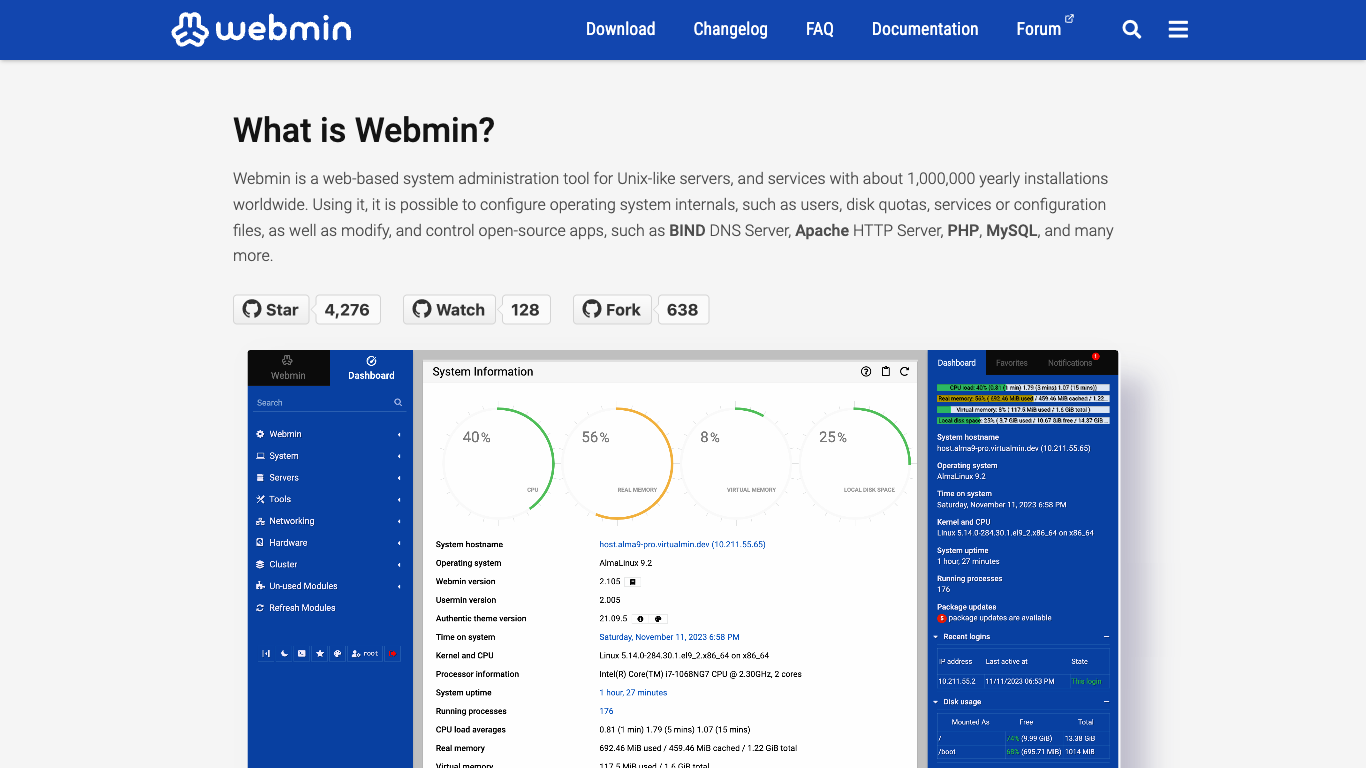Click the wrench icon next to Tools
Viewport: 1366px width, 768px height.
coord(260,499)
